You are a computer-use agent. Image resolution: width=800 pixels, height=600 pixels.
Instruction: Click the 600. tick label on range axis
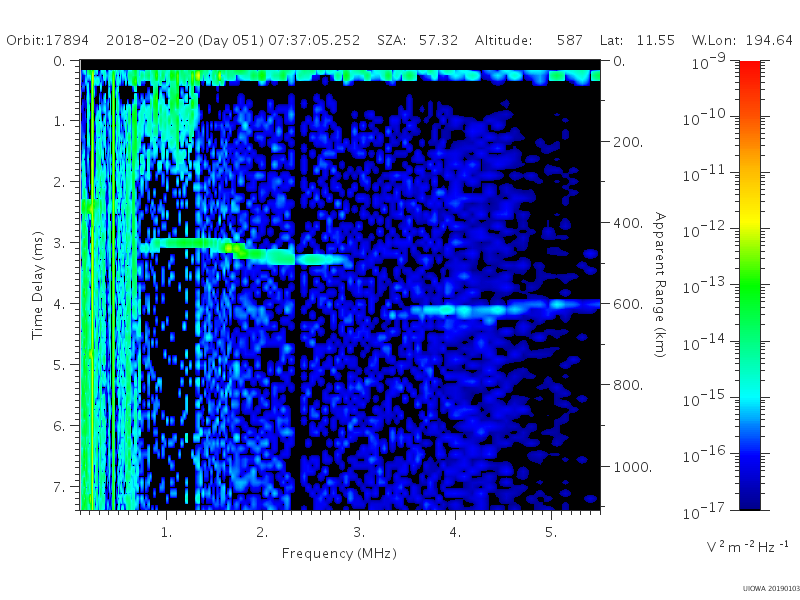(628, 304)
